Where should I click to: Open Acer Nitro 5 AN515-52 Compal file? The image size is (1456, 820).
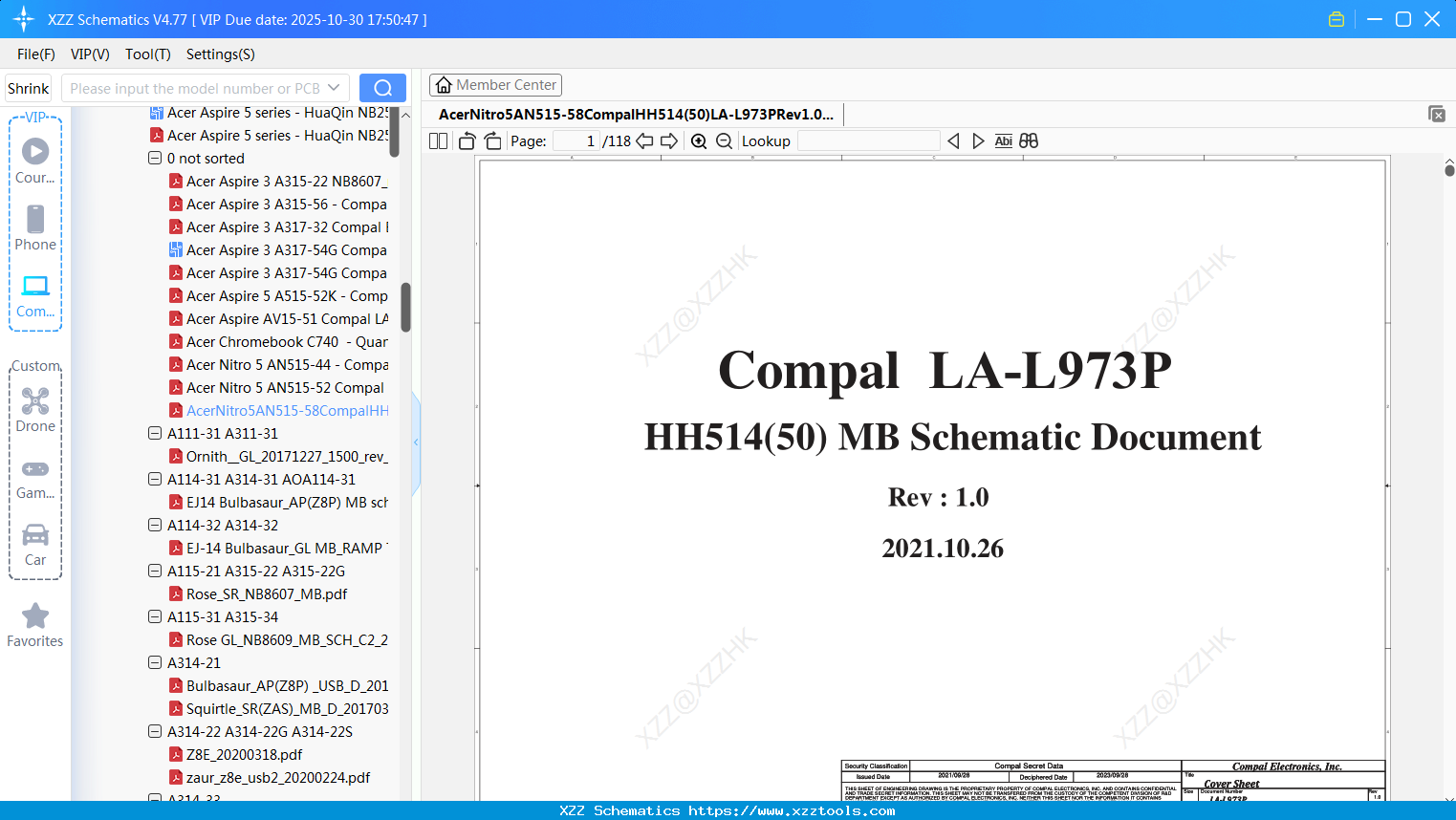tap(276, 388)
